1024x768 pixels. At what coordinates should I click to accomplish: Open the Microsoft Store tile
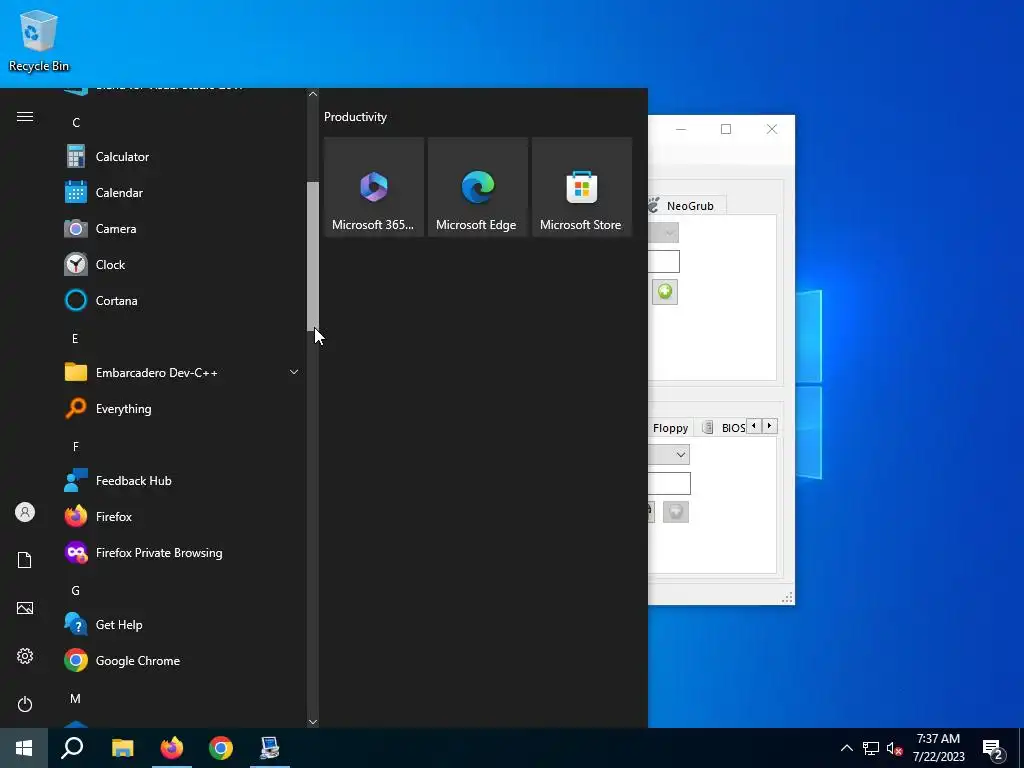click(582, 187)
